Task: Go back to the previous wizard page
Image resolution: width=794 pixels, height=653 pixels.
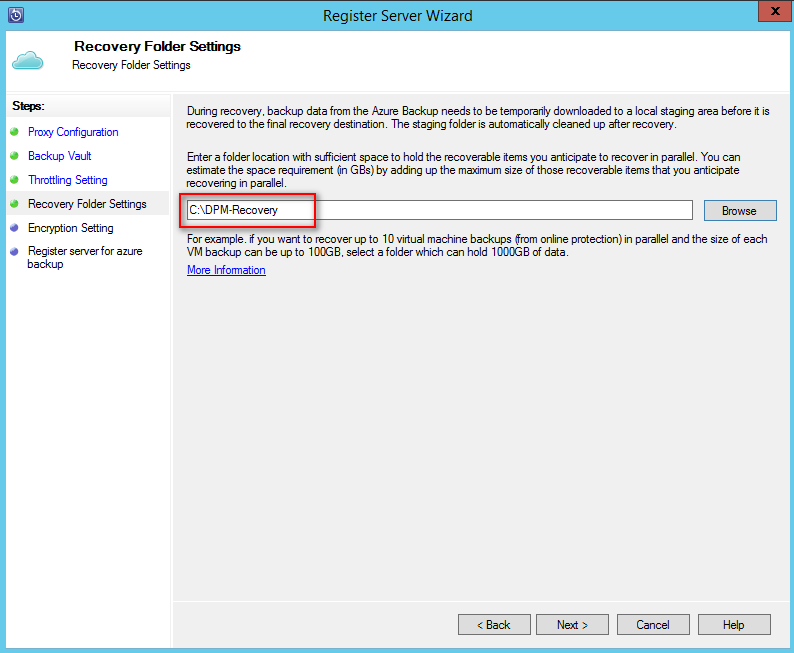Action: pyautogui.click(x=494, y=625)
